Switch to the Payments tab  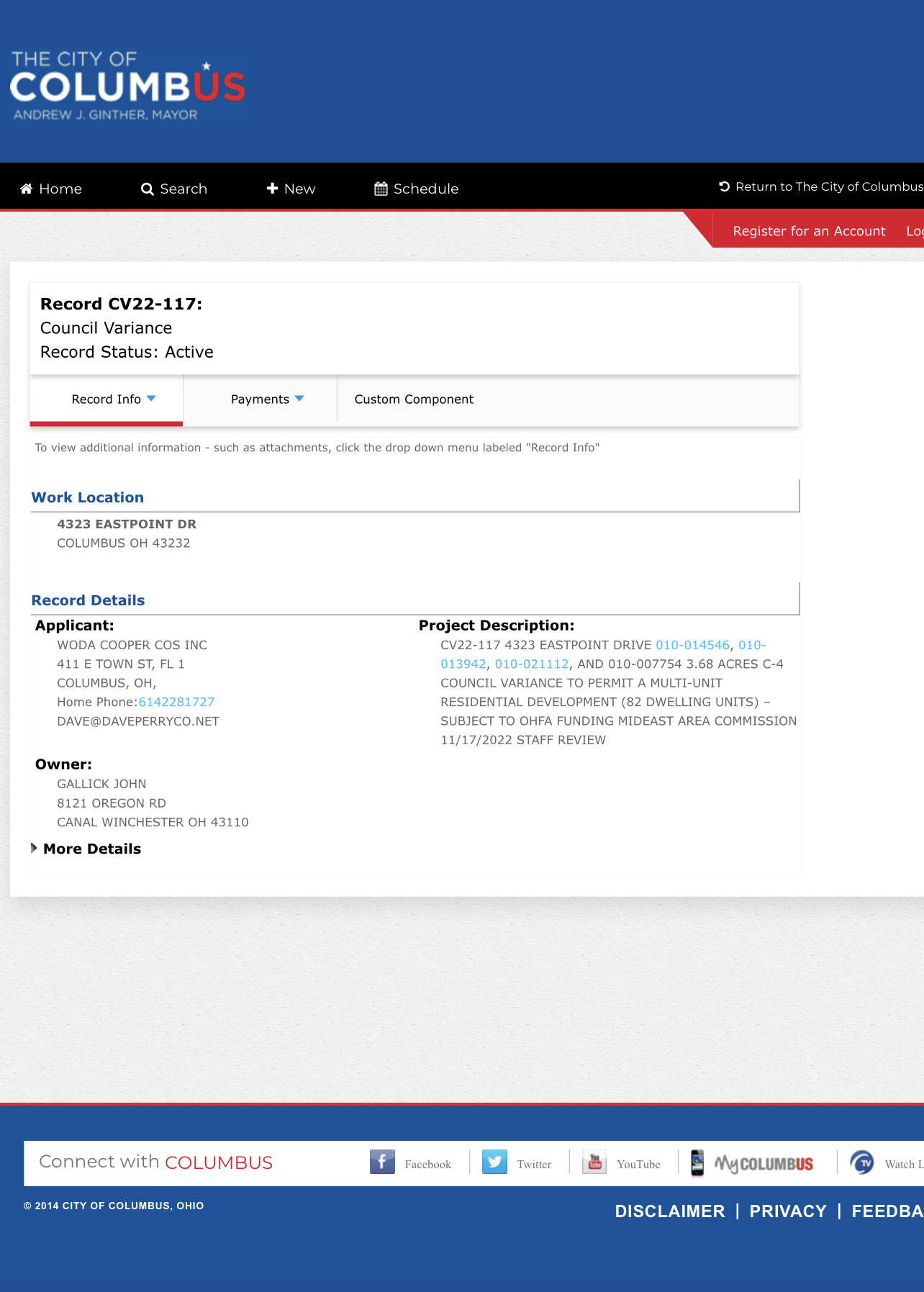(x=260, y=399)
